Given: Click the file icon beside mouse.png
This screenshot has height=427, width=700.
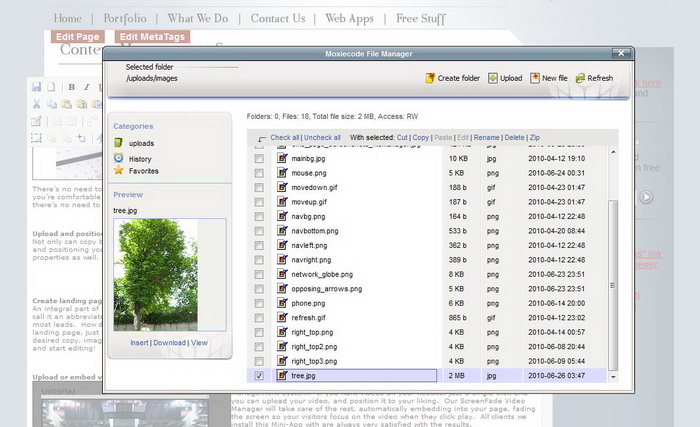Looking at the screenshot, I should point(281,173).
